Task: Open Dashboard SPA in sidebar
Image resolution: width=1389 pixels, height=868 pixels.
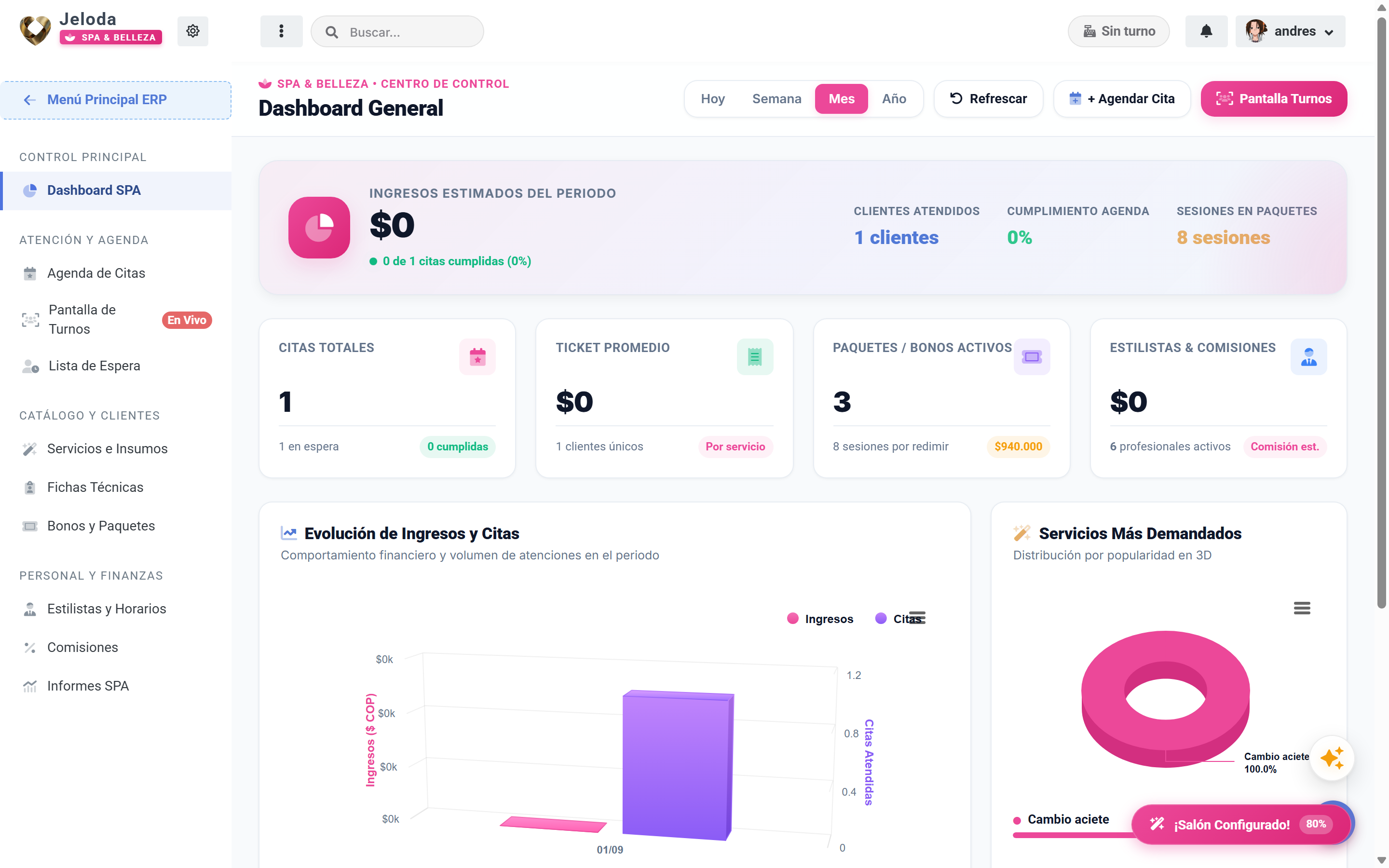Action: click(116, 190)
